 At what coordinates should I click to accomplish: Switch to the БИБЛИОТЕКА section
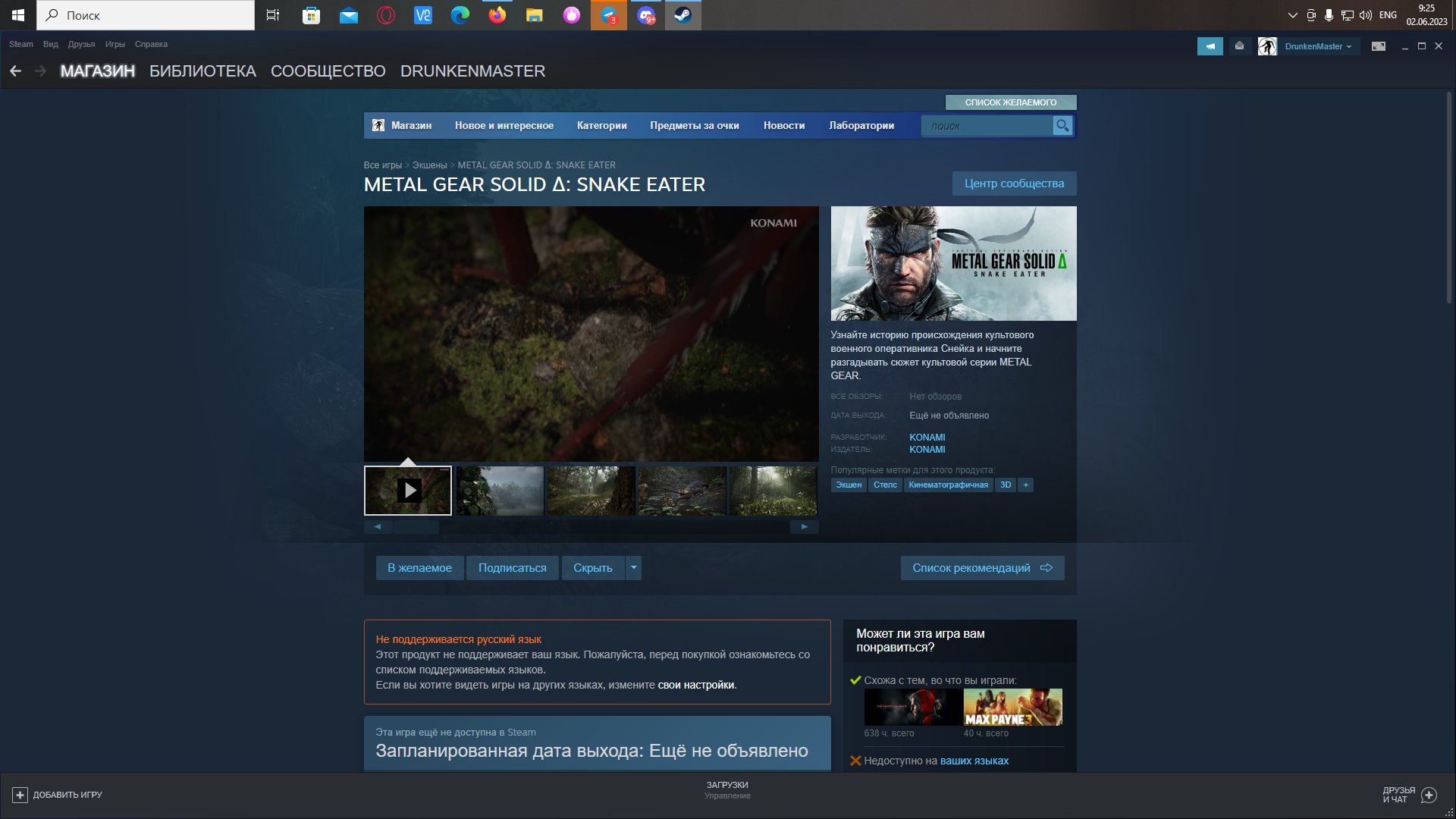tap(202, 71)
